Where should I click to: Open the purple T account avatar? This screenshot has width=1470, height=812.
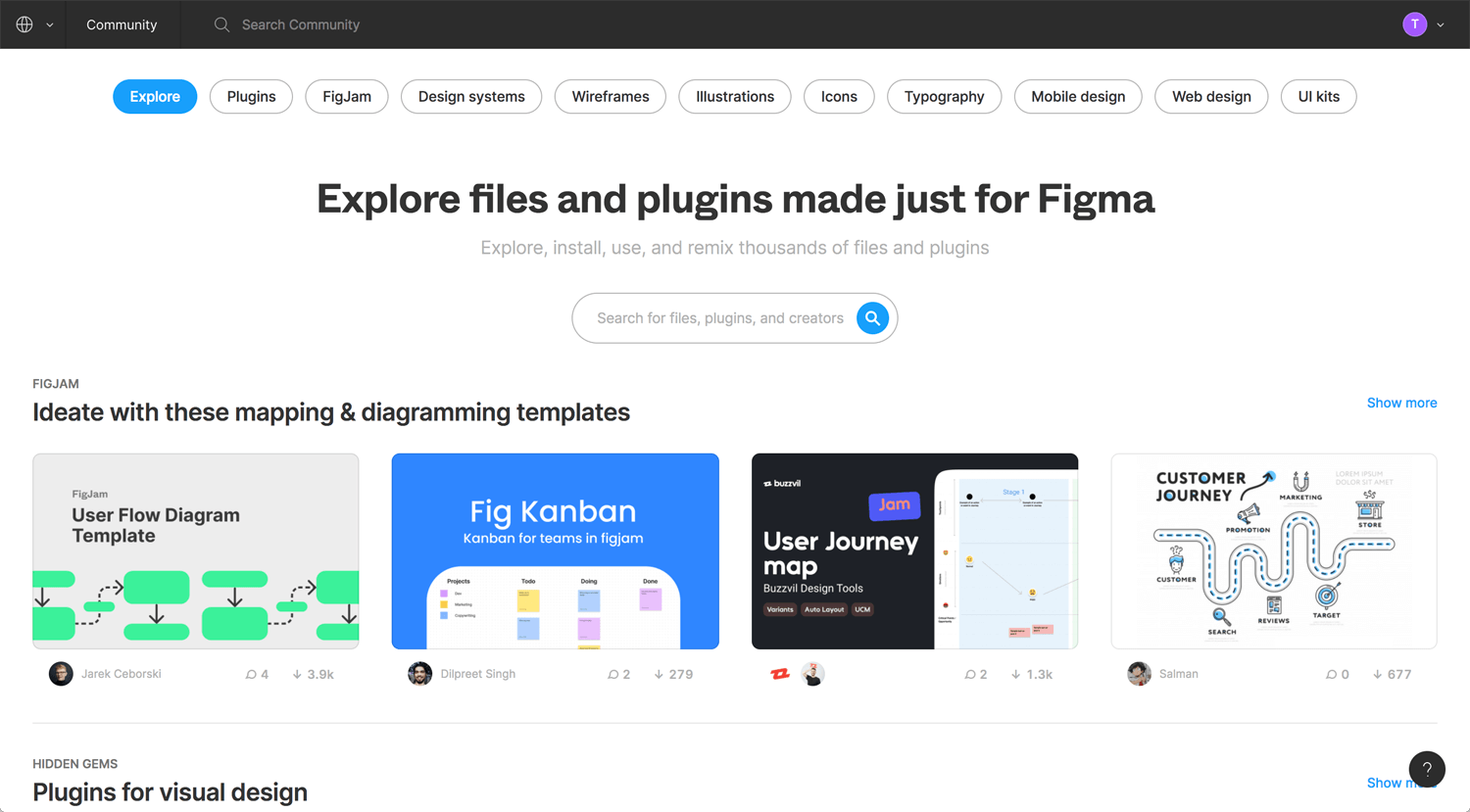point(1414,24)
